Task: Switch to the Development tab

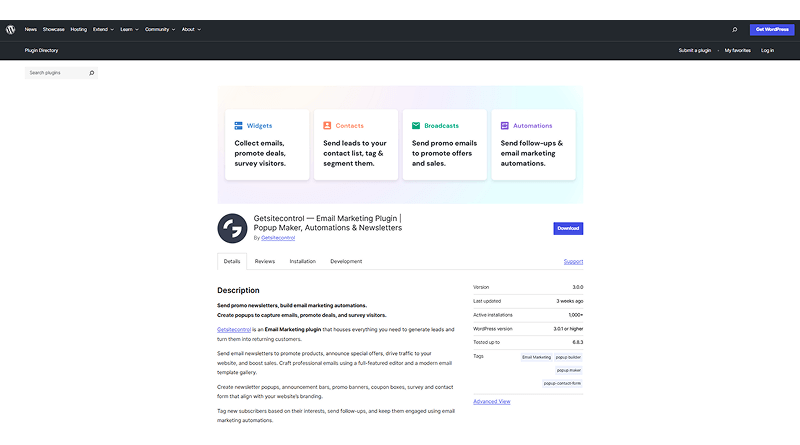Action: click(346, 261)
